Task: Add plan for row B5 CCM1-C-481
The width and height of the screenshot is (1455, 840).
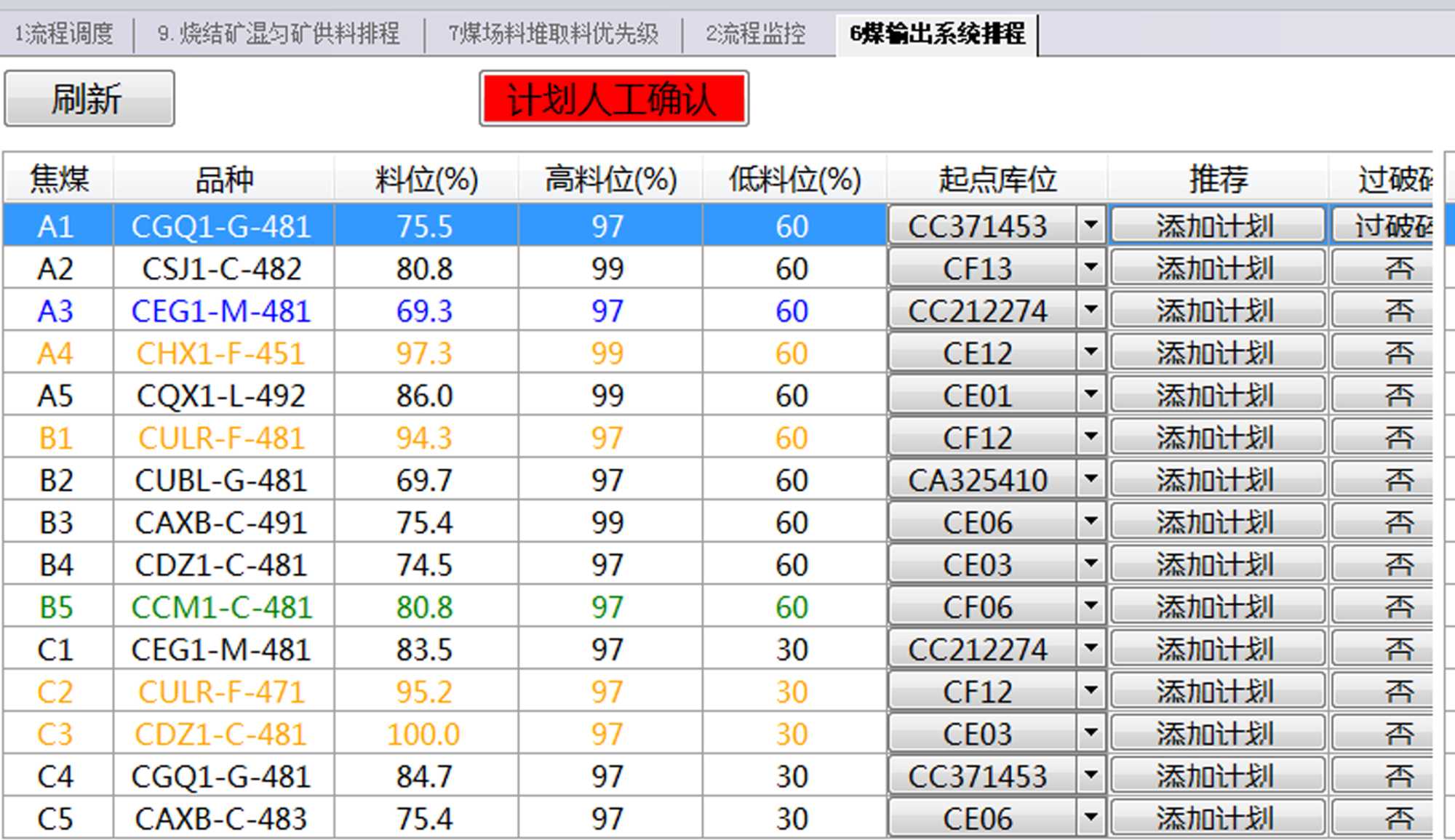Action: [x=1216, y=607]
